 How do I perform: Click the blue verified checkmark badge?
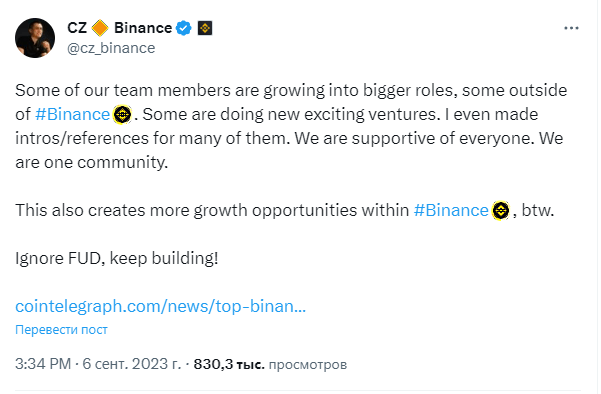184,28
